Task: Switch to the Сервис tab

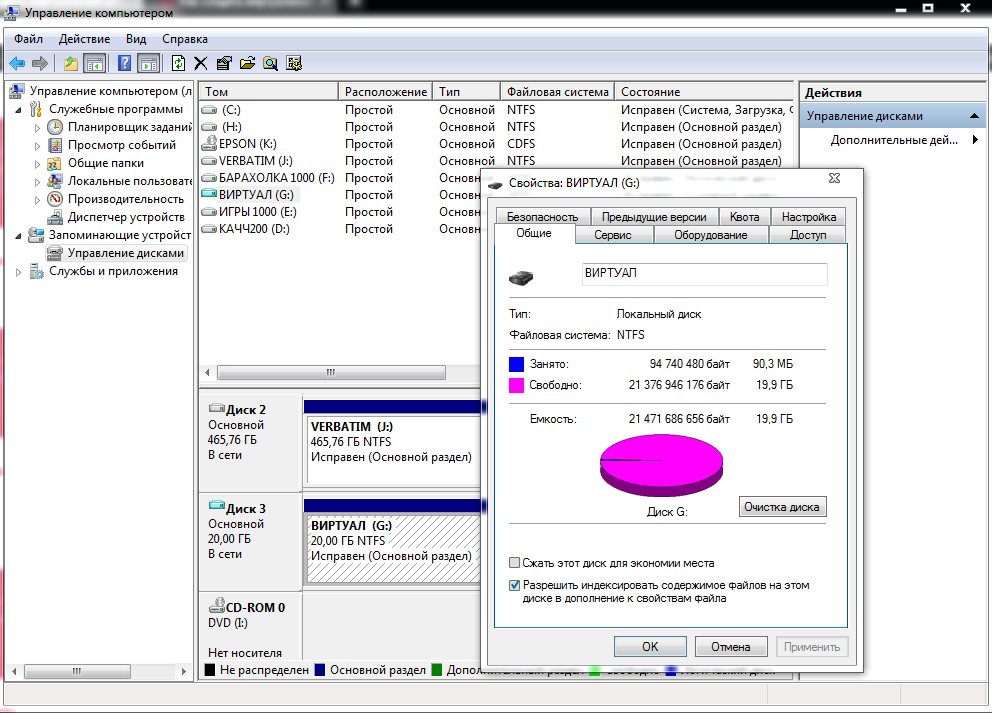Action: [x=613, y=235]
